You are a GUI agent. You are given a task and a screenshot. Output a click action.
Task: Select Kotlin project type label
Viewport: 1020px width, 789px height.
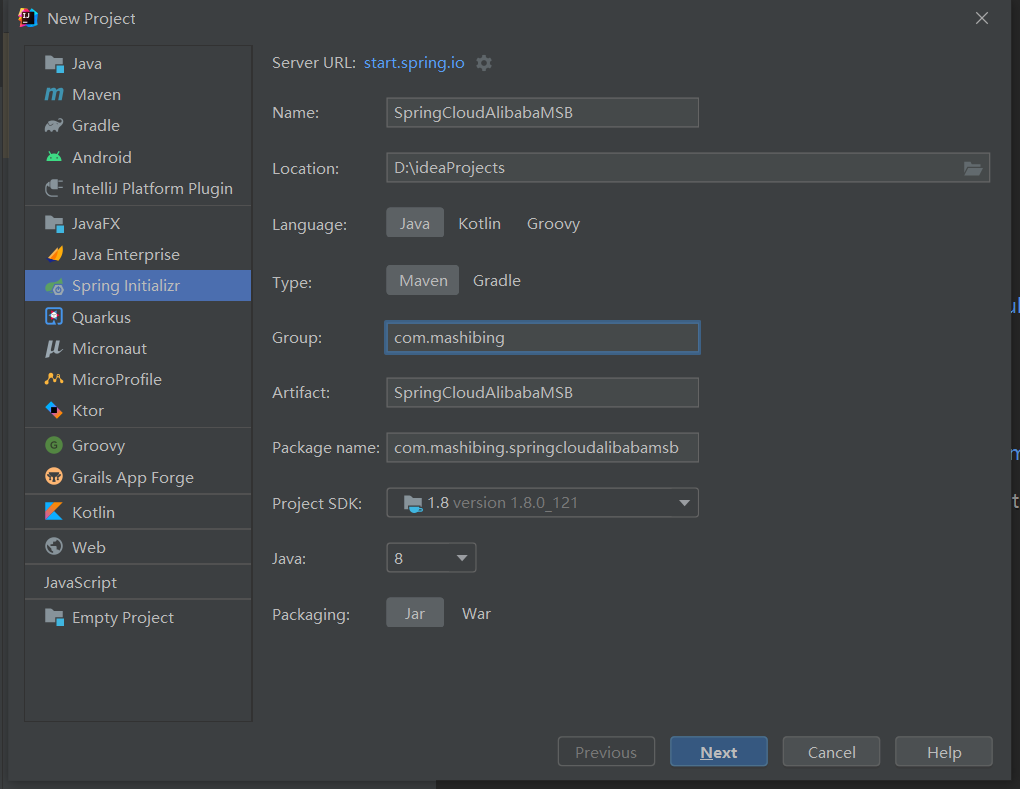click(93, 512)
